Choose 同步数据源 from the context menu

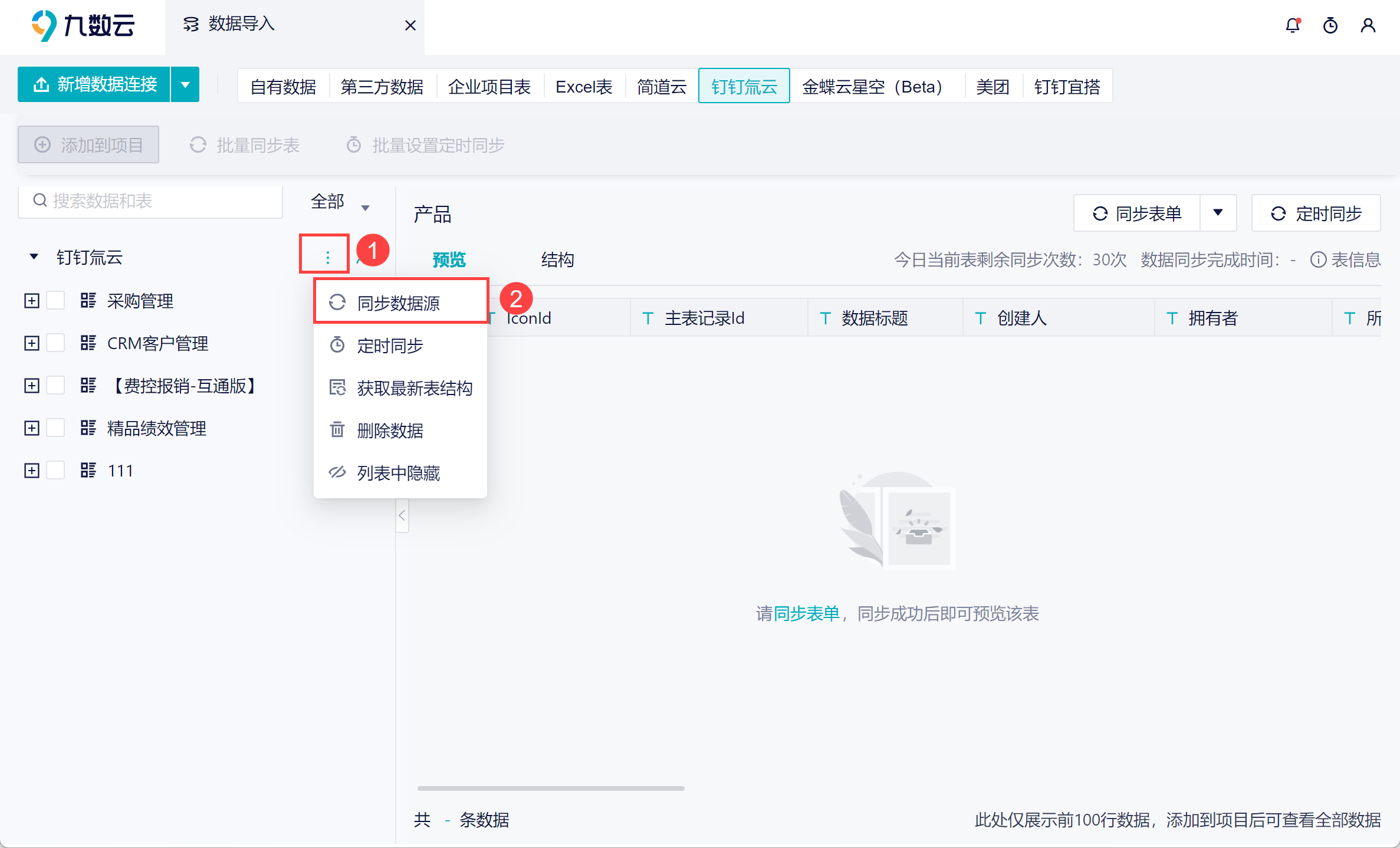[399, 303]
